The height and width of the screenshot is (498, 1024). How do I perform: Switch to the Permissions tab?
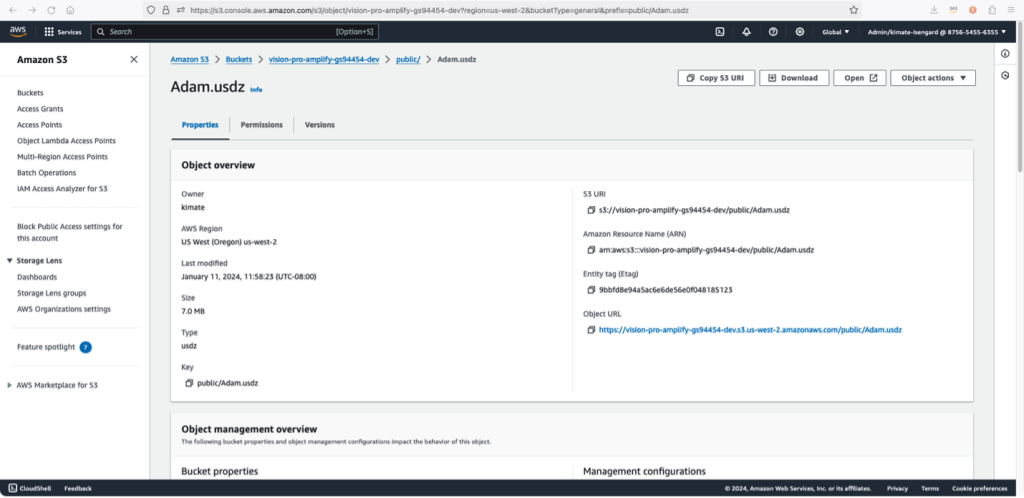261,125
